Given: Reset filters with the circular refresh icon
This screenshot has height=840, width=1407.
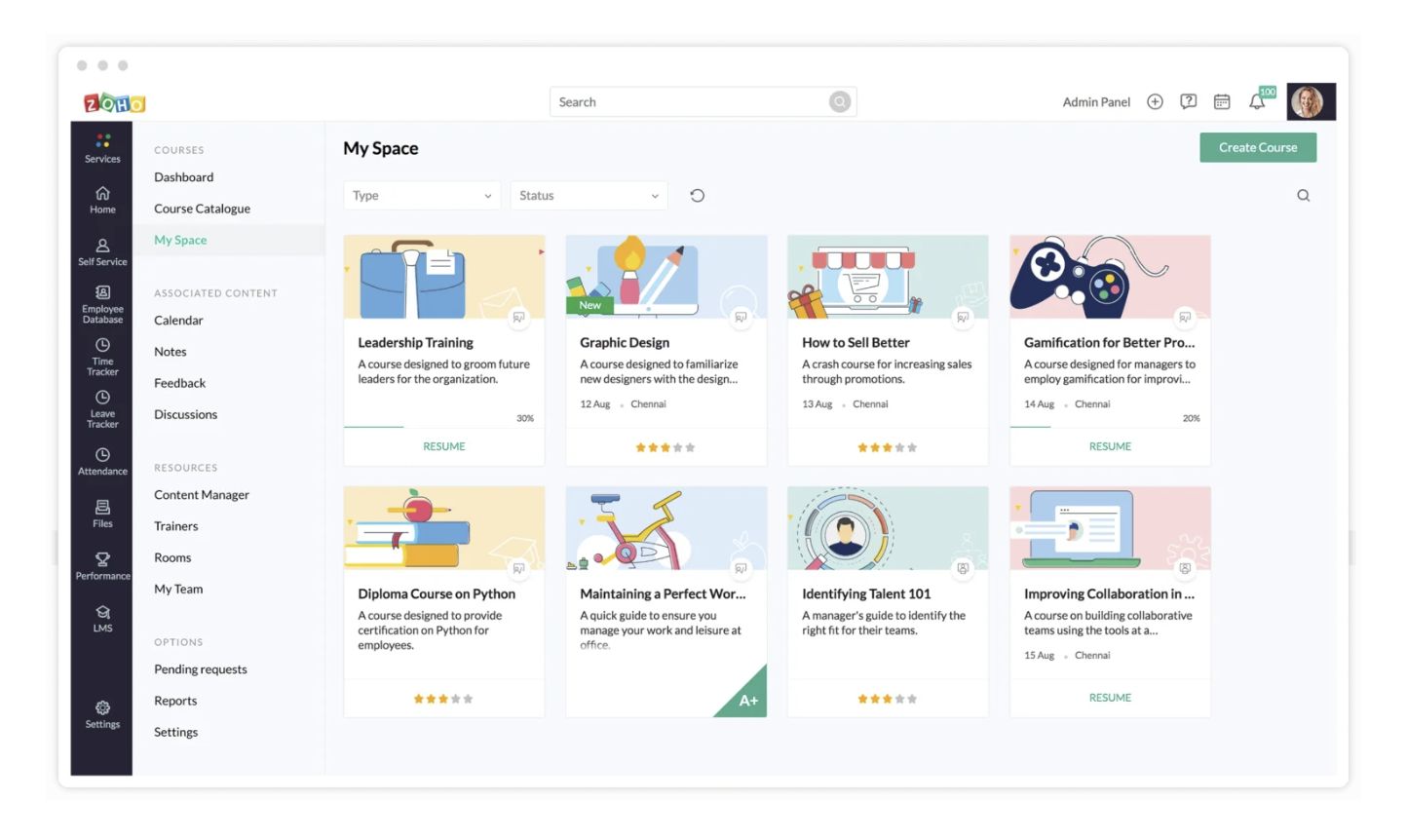Looking at the screenshot, I should (x=697, y=195).
